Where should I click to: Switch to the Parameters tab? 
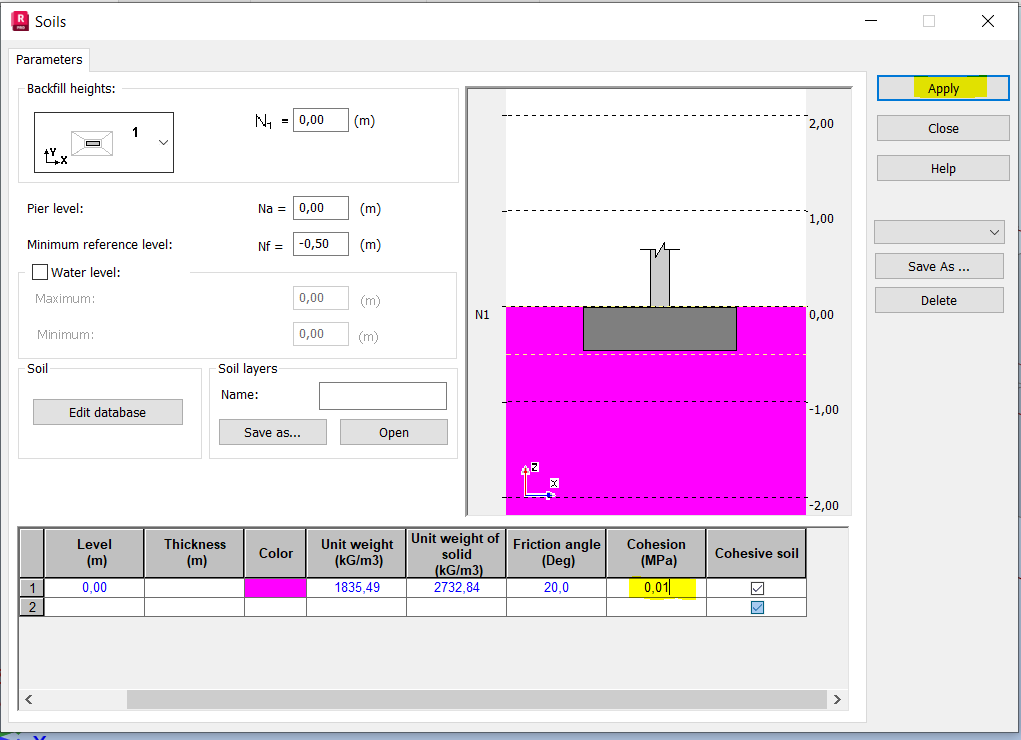pos(48,59)
